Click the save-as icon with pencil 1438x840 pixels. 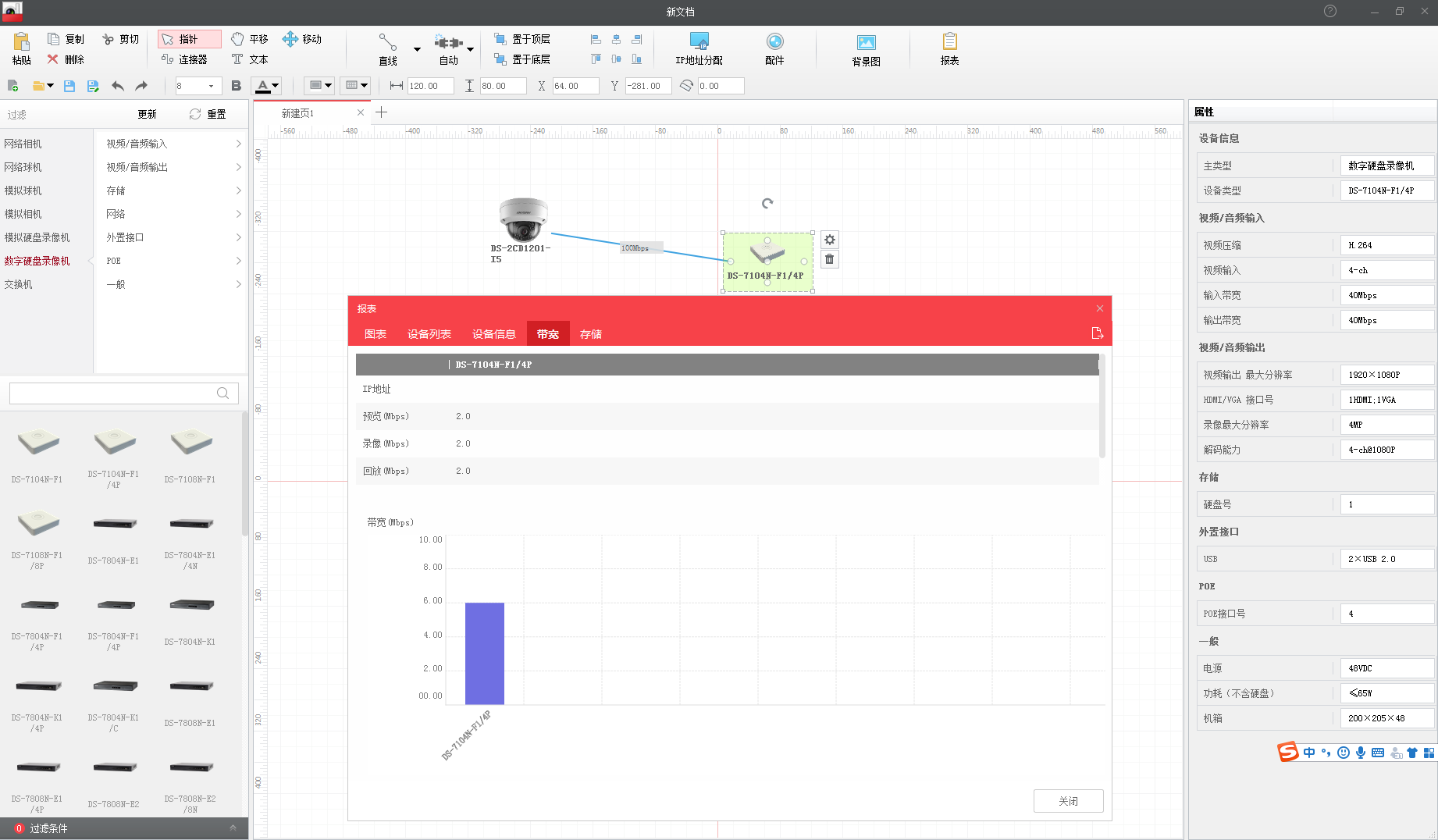tap(93, 86)
